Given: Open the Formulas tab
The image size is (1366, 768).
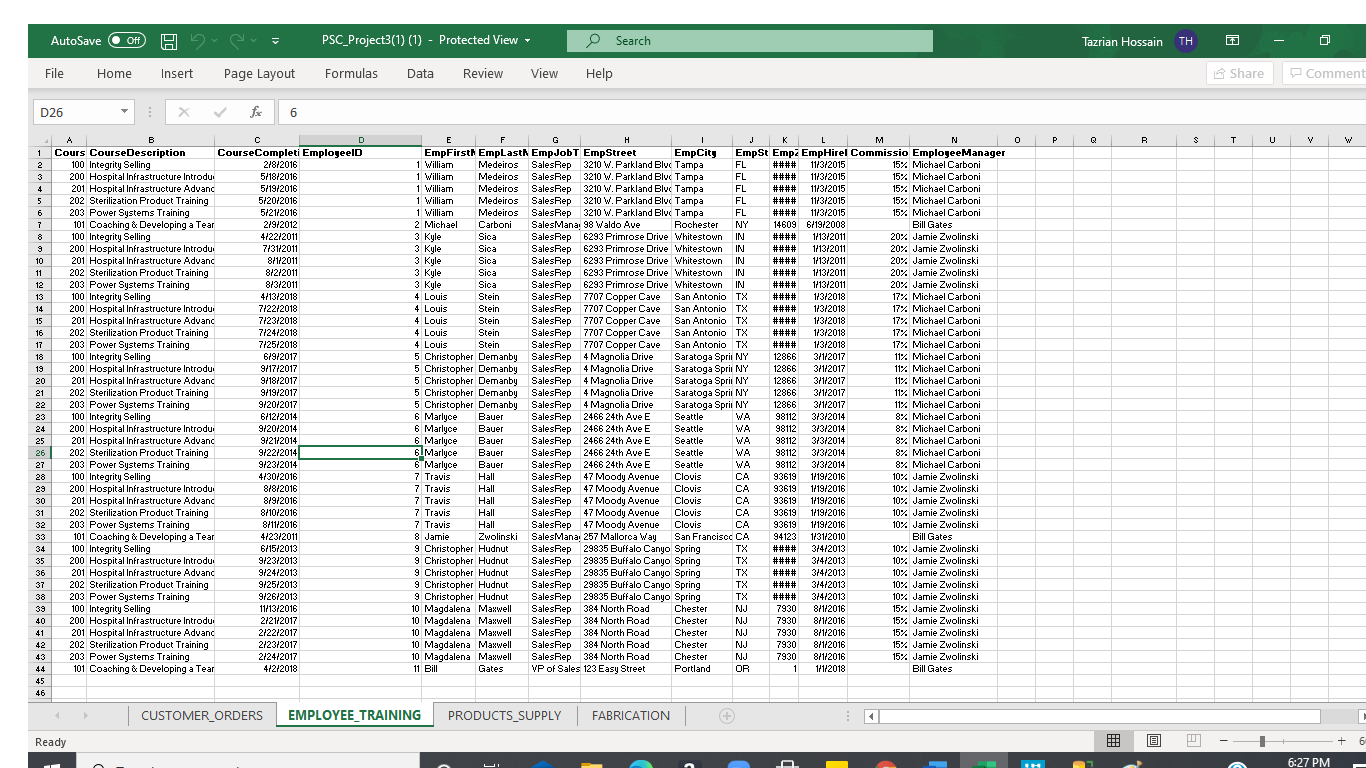Looking at the screenshot, I should [351, 73].
